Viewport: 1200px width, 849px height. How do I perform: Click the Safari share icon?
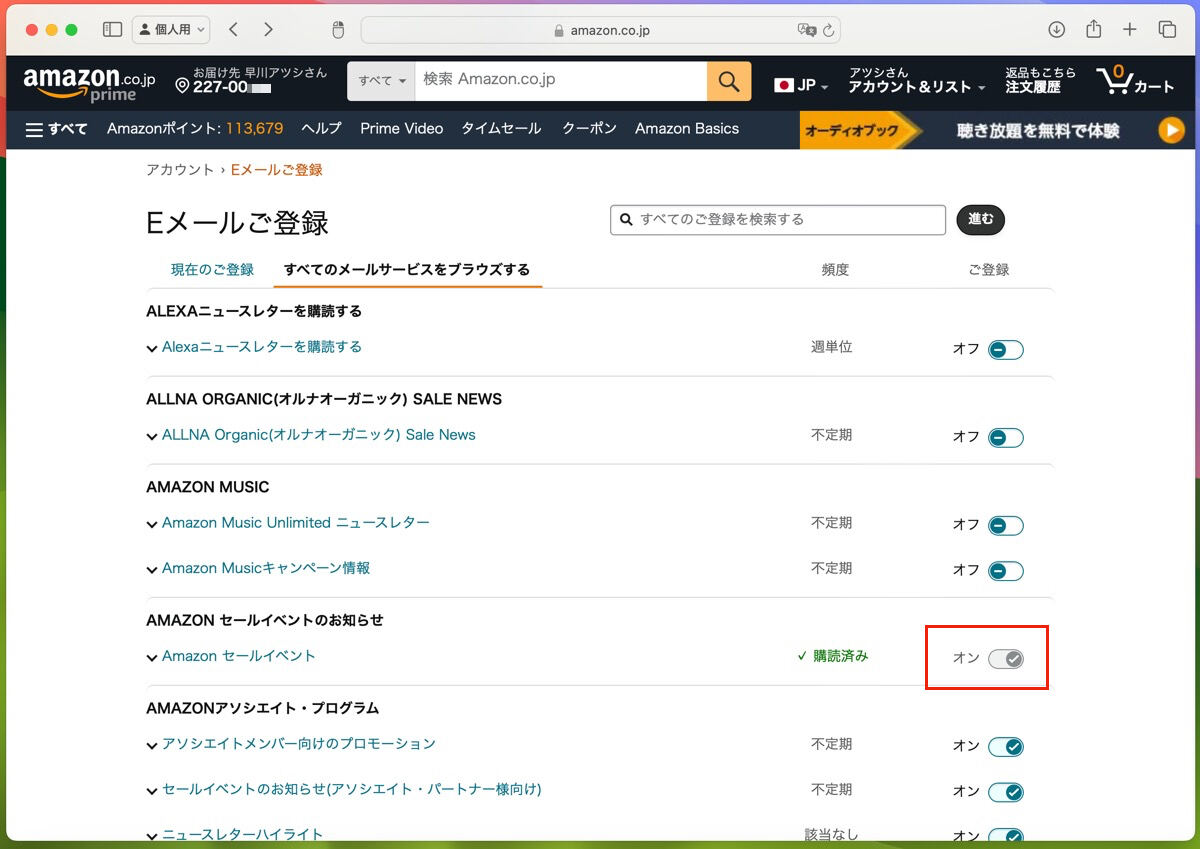coord(1093,29)
